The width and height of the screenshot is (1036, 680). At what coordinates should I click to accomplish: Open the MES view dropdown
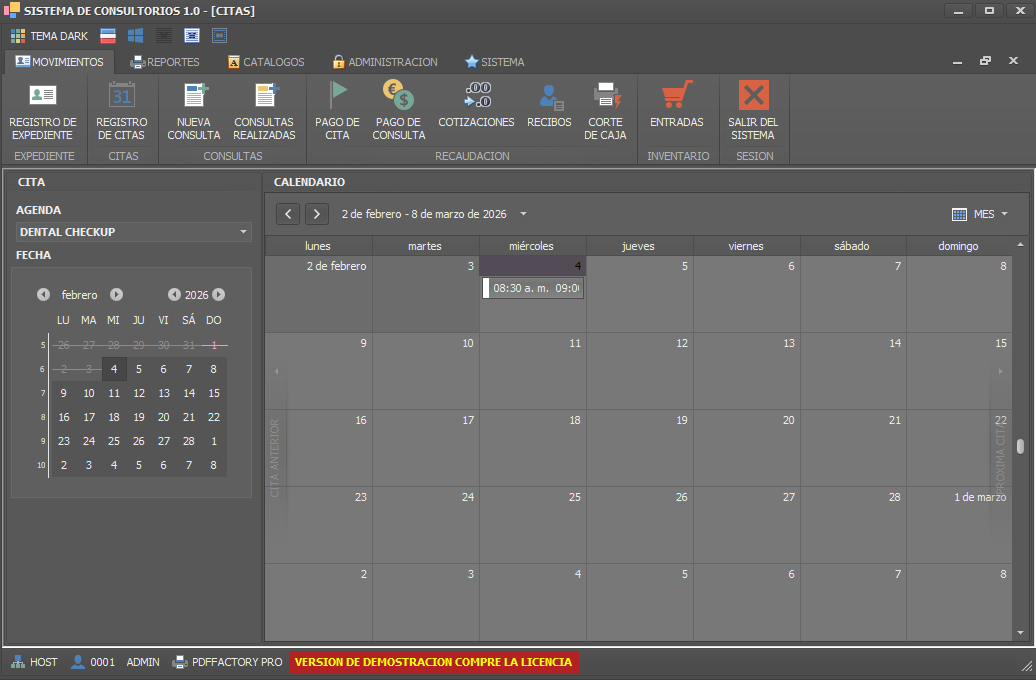click(979, 214)
